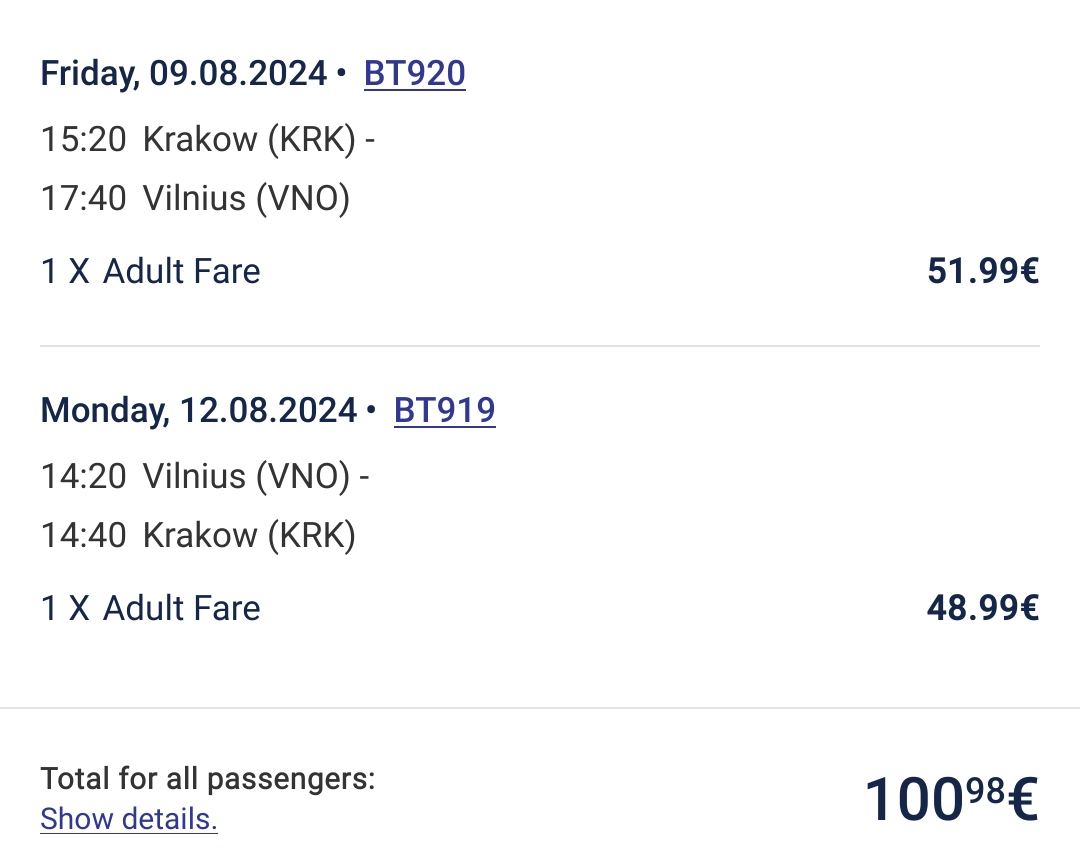The image size is (1080, 865).
Task: Click the divider line between the flights
Action: tap(540, 346)
